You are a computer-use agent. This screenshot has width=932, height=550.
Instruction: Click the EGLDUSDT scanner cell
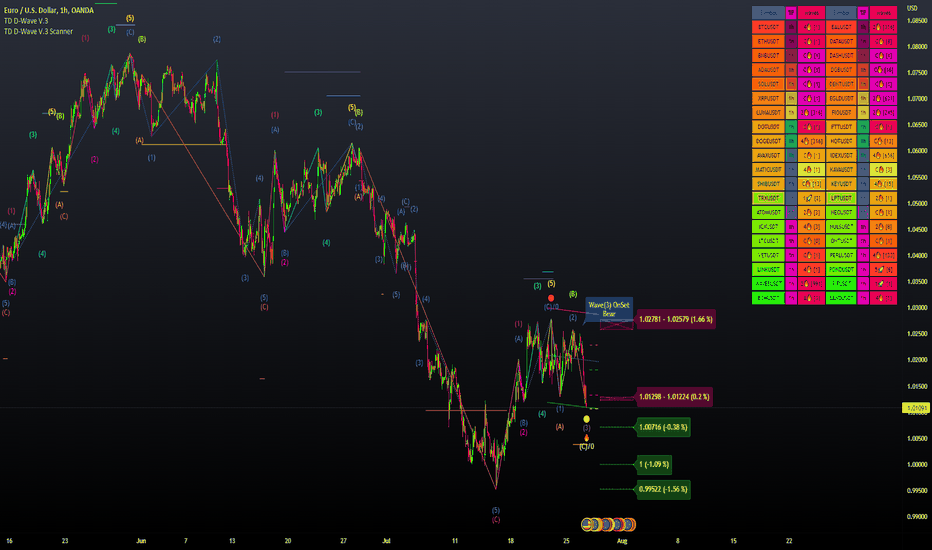coord(841,98)
